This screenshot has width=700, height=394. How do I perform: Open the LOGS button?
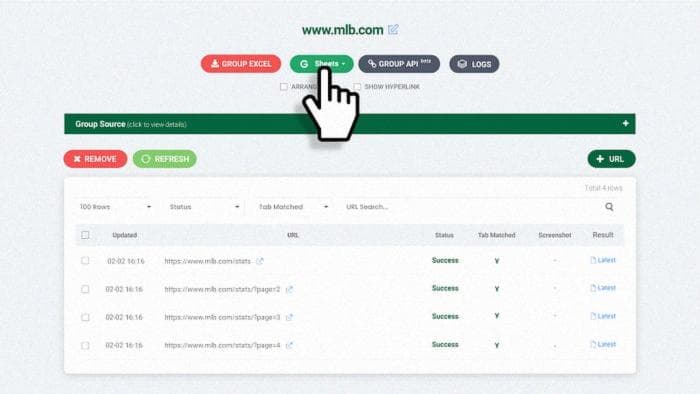474,64
